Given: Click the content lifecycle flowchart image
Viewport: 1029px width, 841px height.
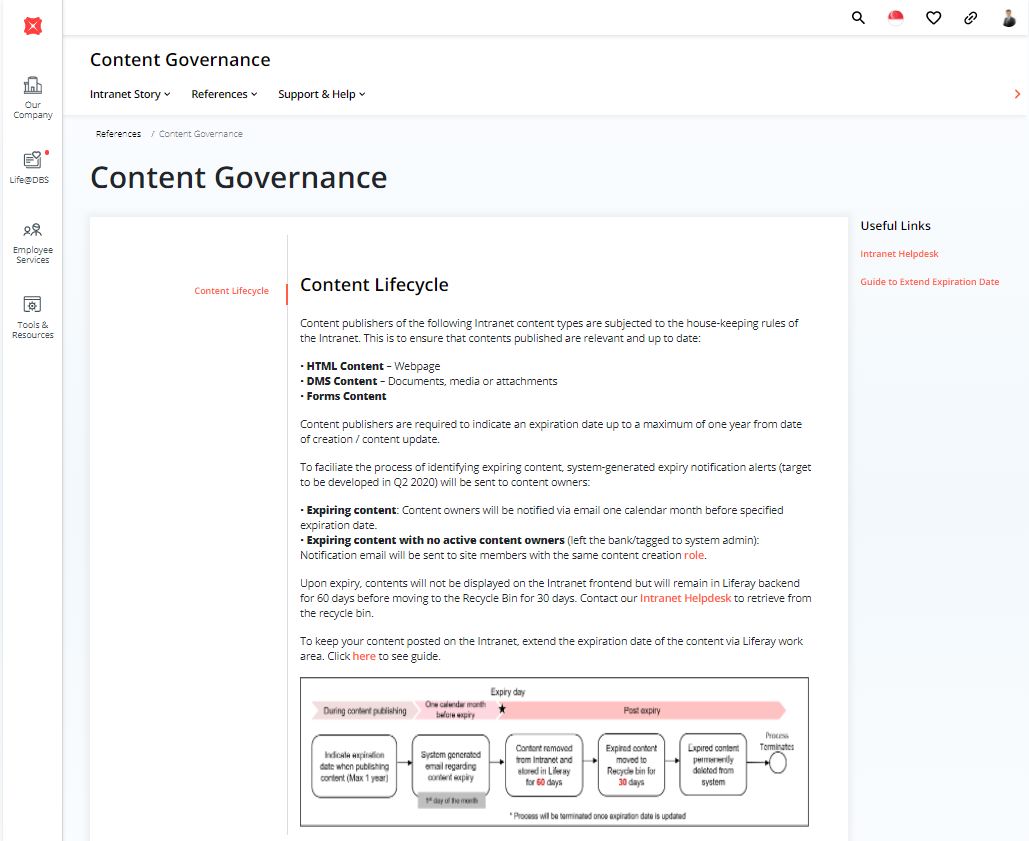Looking at the screenshot, I should (554, 752).
